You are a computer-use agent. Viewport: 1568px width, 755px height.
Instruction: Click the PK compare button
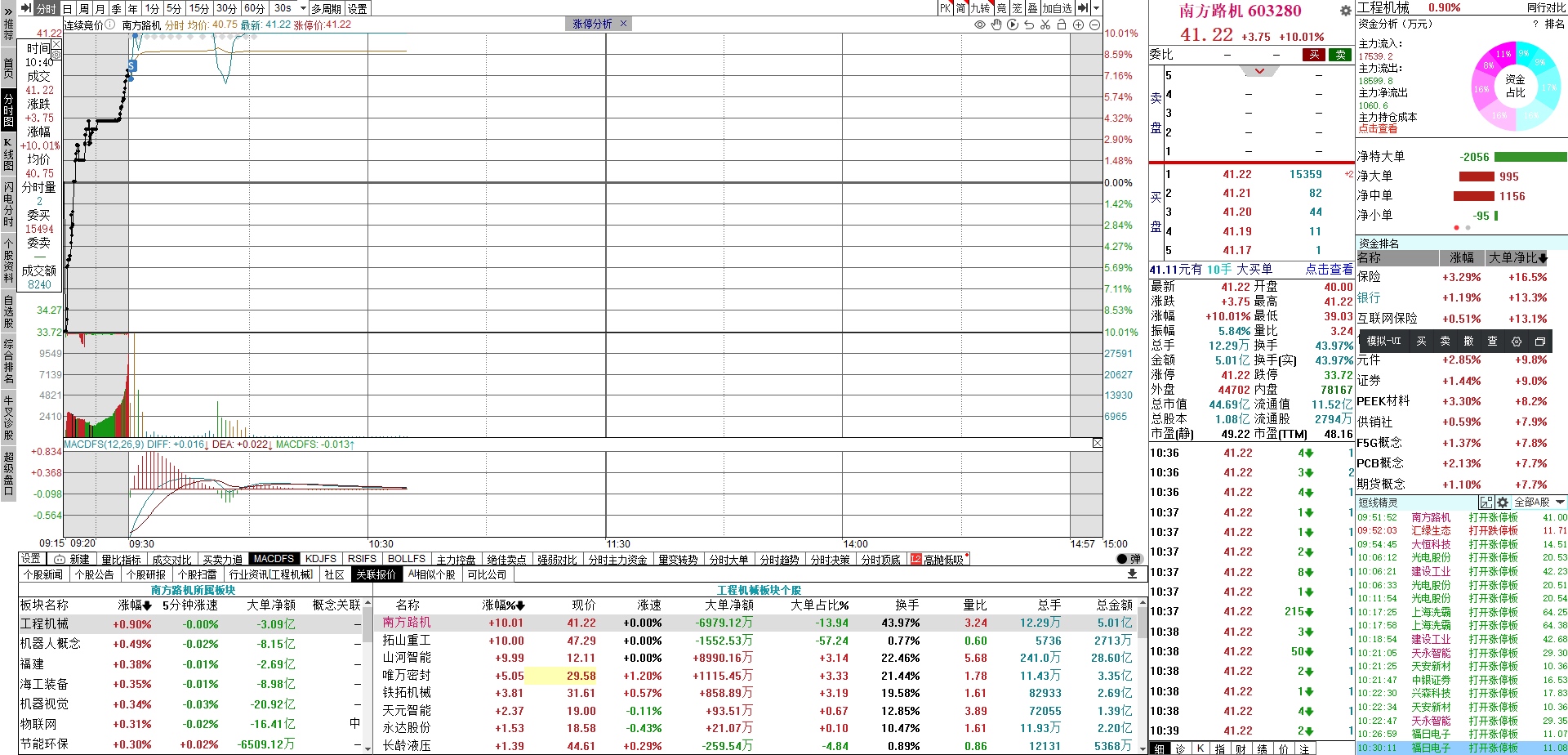pos(945,8)
